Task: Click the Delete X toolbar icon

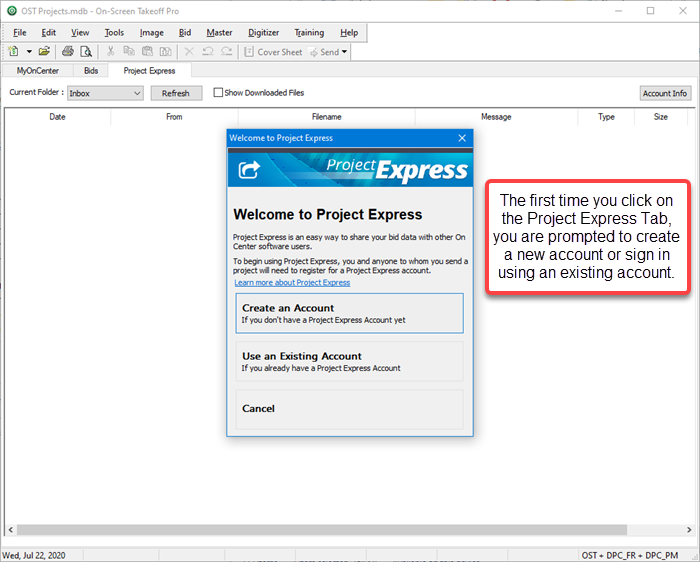Action: point(189,51)
